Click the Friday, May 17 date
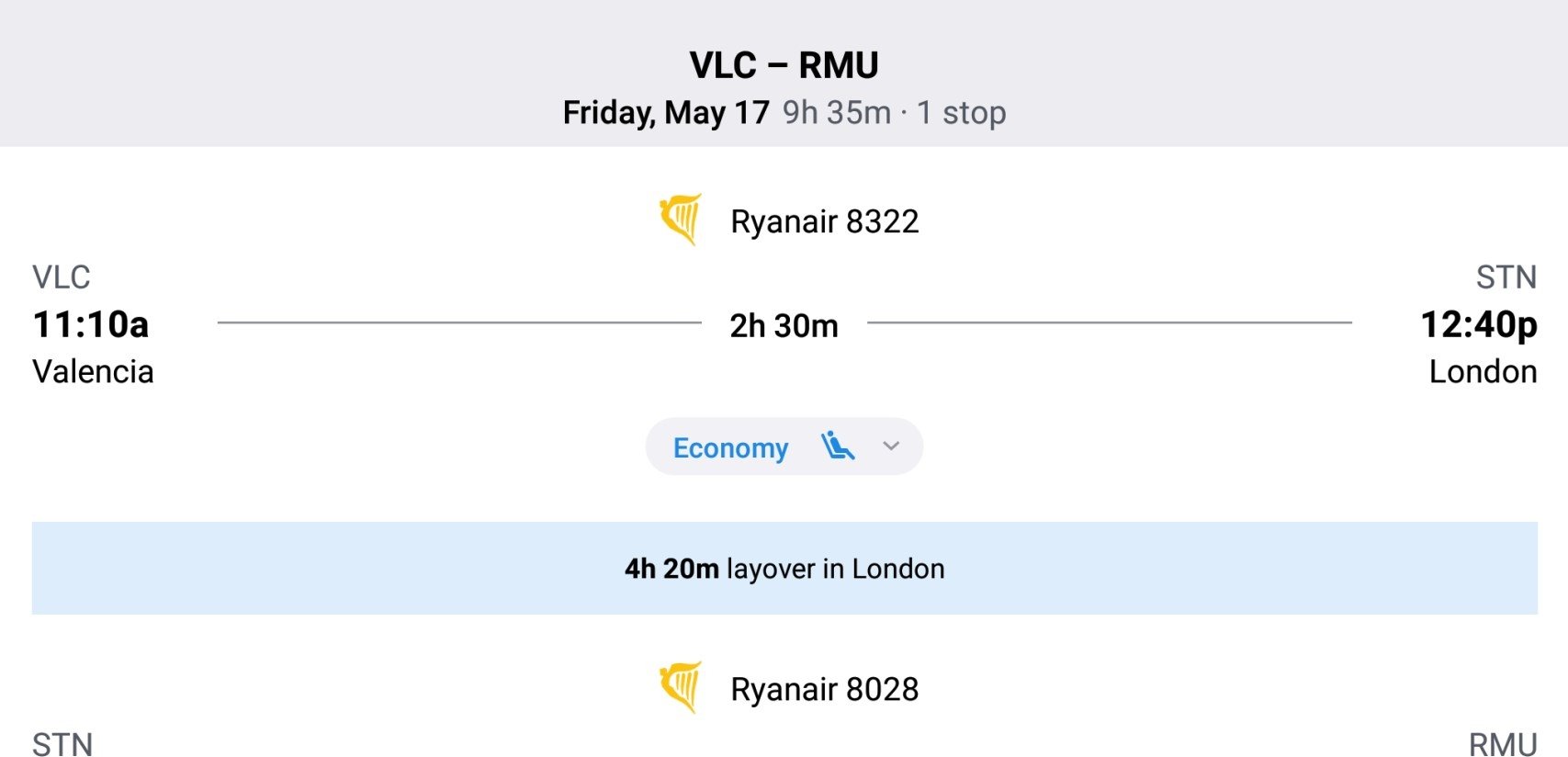Screen dimensions: 1568x757 (666, 113)
